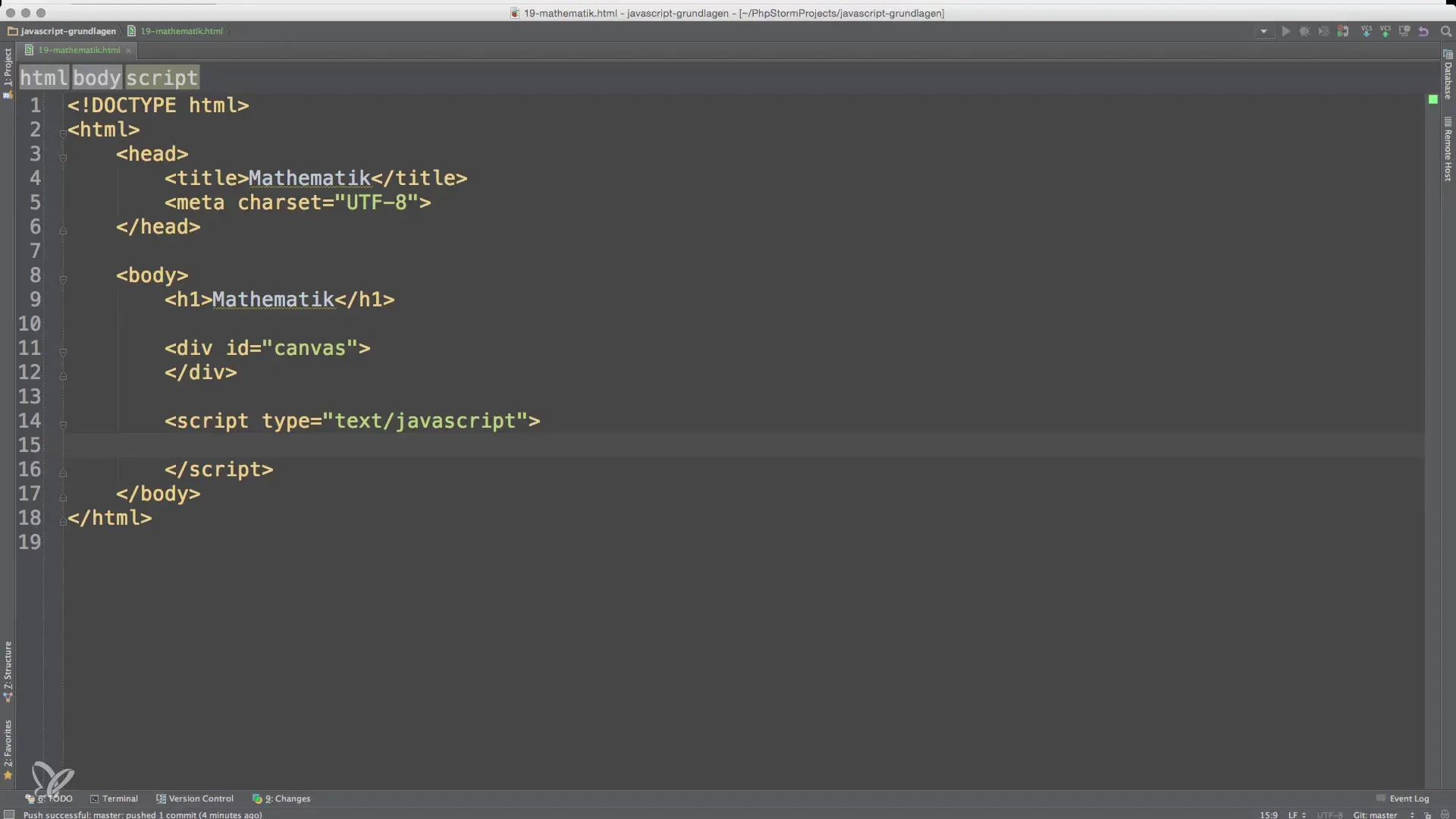The image size is (1456, 819).
Task: Click the Debug bug icon
Action: [1304, 31]
